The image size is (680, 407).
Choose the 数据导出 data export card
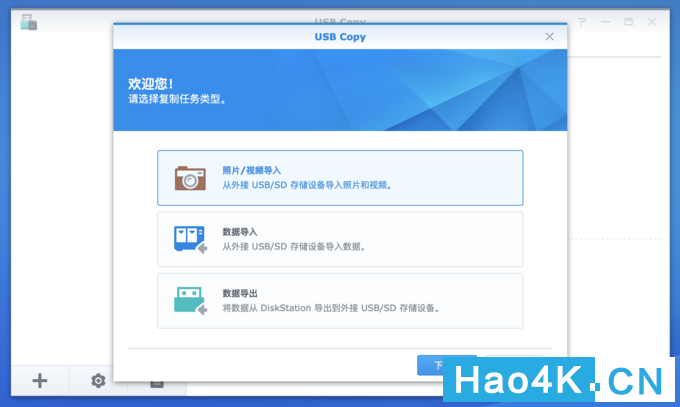pyautogui.click(x=340, y=301)
